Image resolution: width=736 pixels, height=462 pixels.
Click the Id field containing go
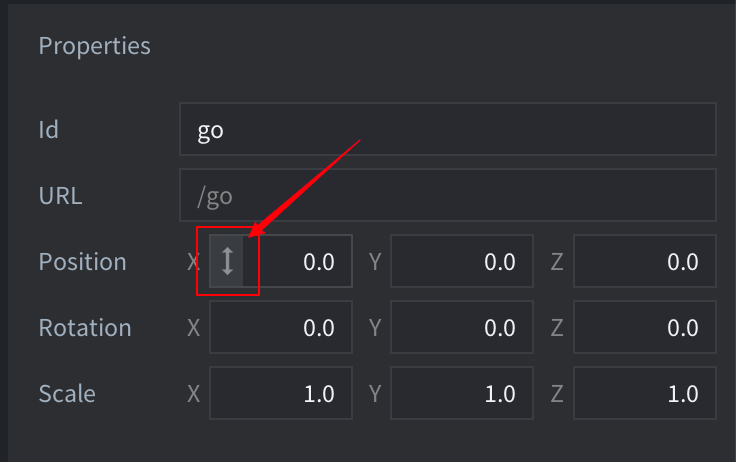click(447, 130)
